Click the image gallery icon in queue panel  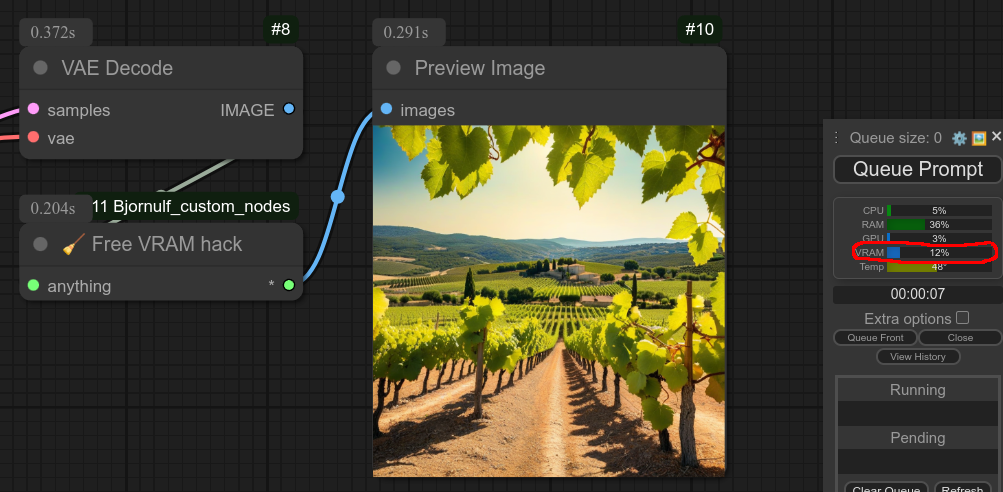979,138
